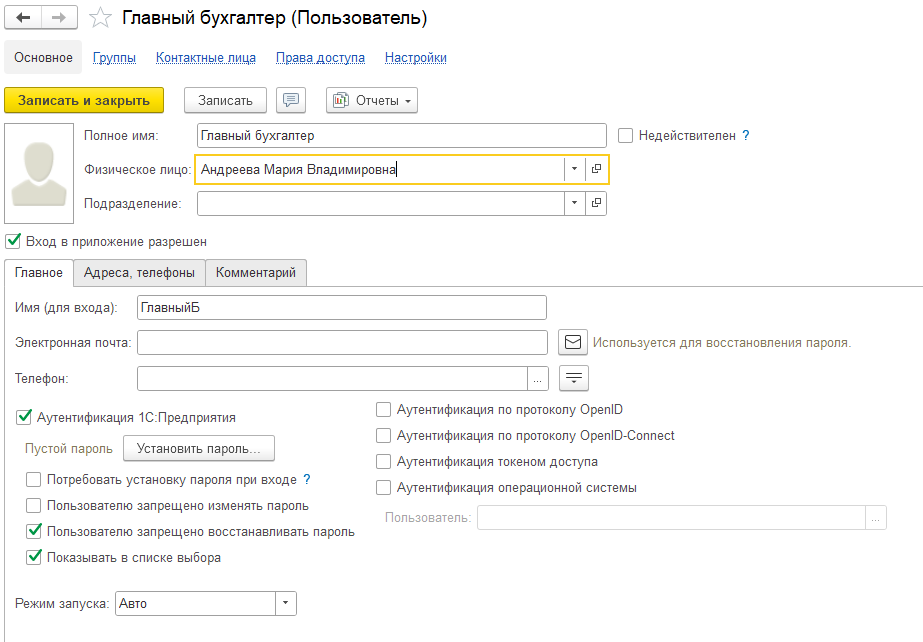Open Физическое лицо record via open icon

coord(596,170)
